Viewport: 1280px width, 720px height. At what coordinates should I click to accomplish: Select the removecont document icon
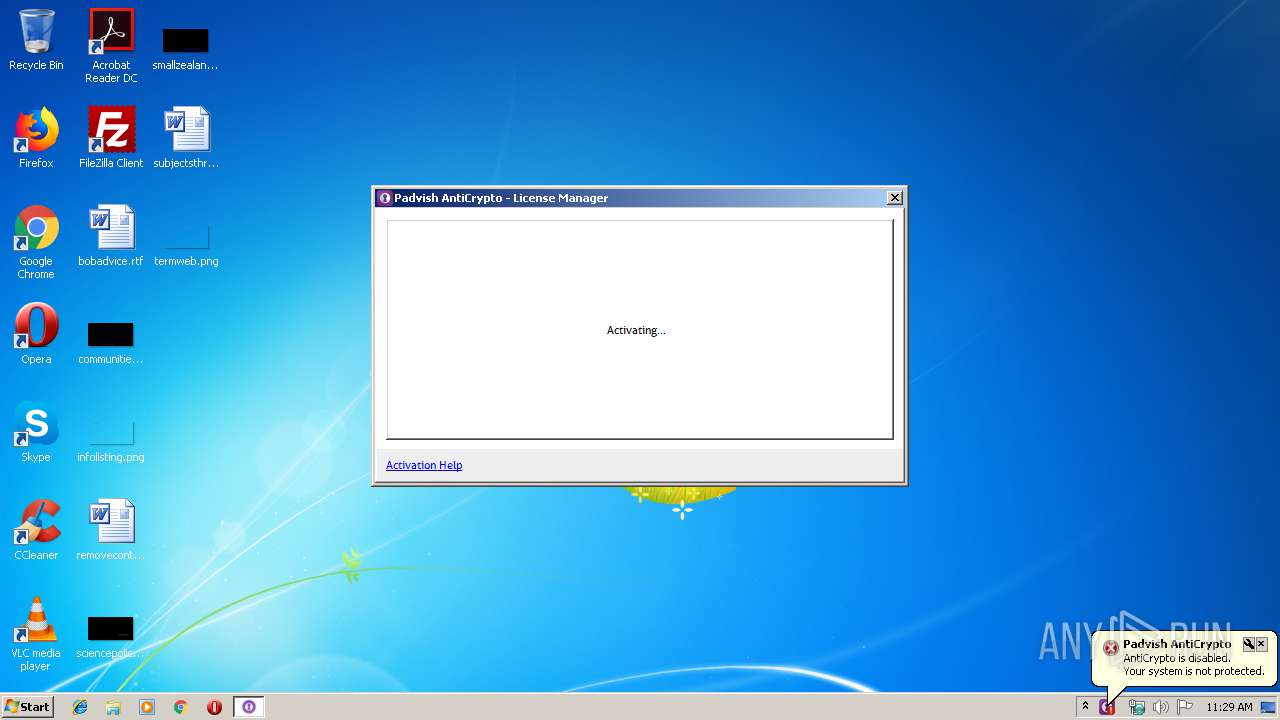111,530
